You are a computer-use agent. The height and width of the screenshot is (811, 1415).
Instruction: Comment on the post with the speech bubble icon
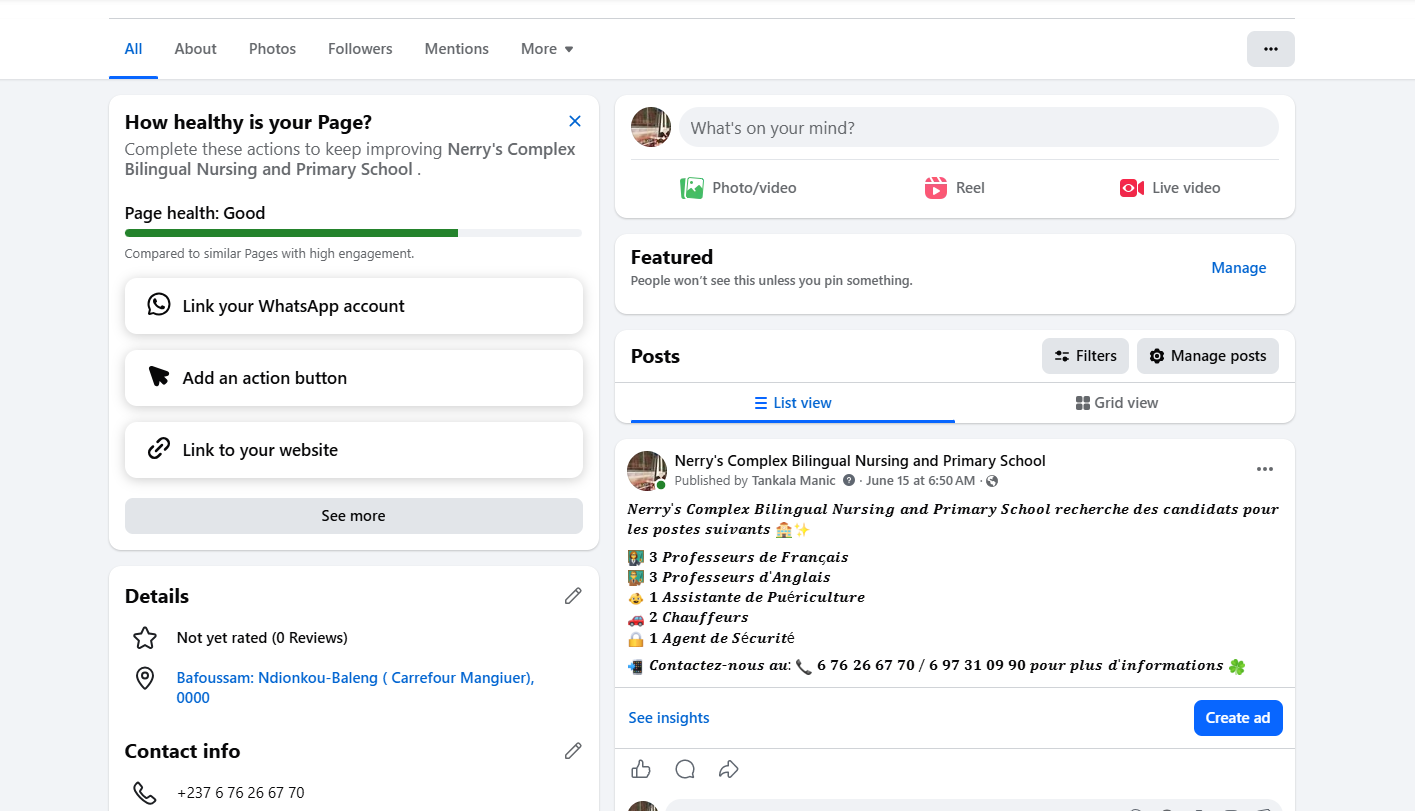tap(685, 769)
